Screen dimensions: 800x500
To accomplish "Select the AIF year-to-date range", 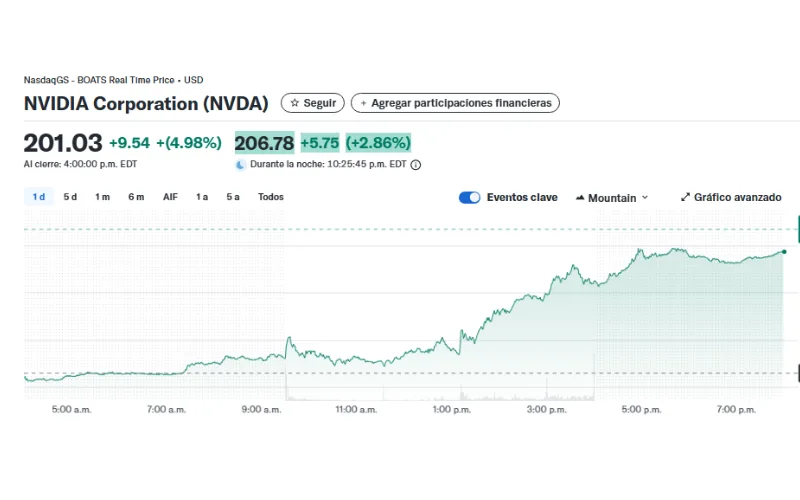I will click(x=170, y=197).
